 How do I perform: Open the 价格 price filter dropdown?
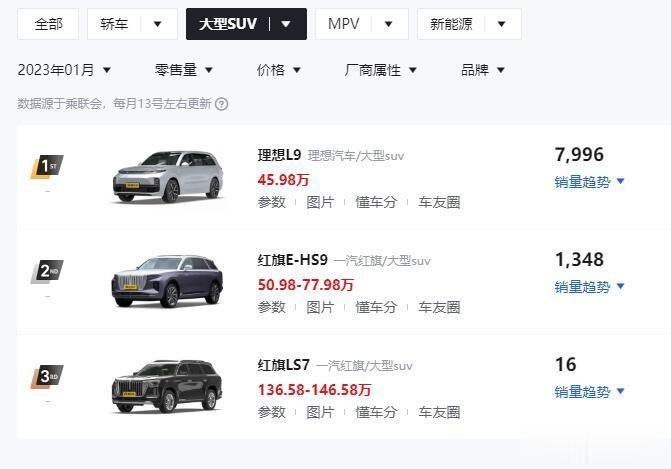(279, 70)
